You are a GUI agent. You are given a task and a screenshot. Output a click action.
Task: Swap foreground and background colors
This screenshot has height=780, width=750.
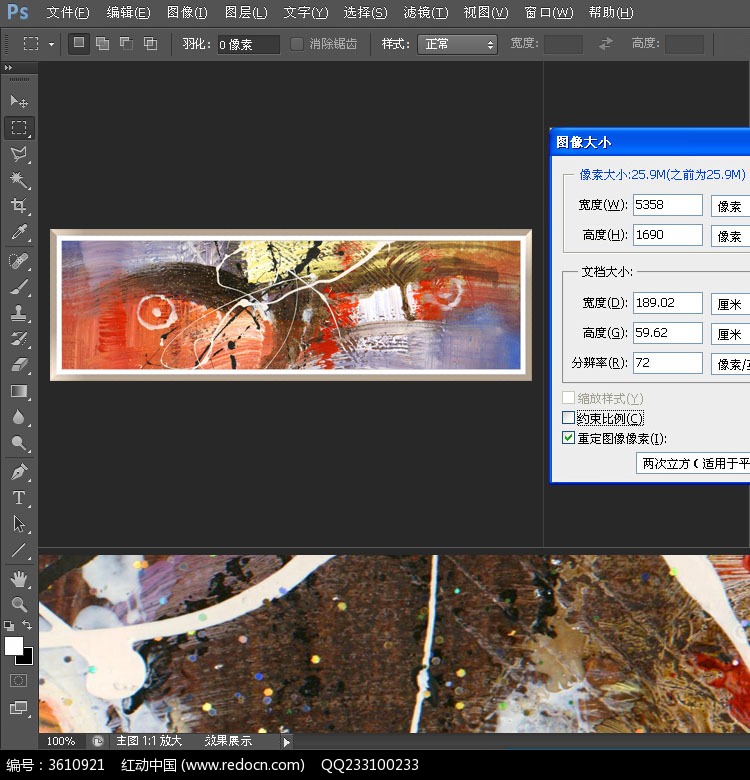(x=27, y=625)
